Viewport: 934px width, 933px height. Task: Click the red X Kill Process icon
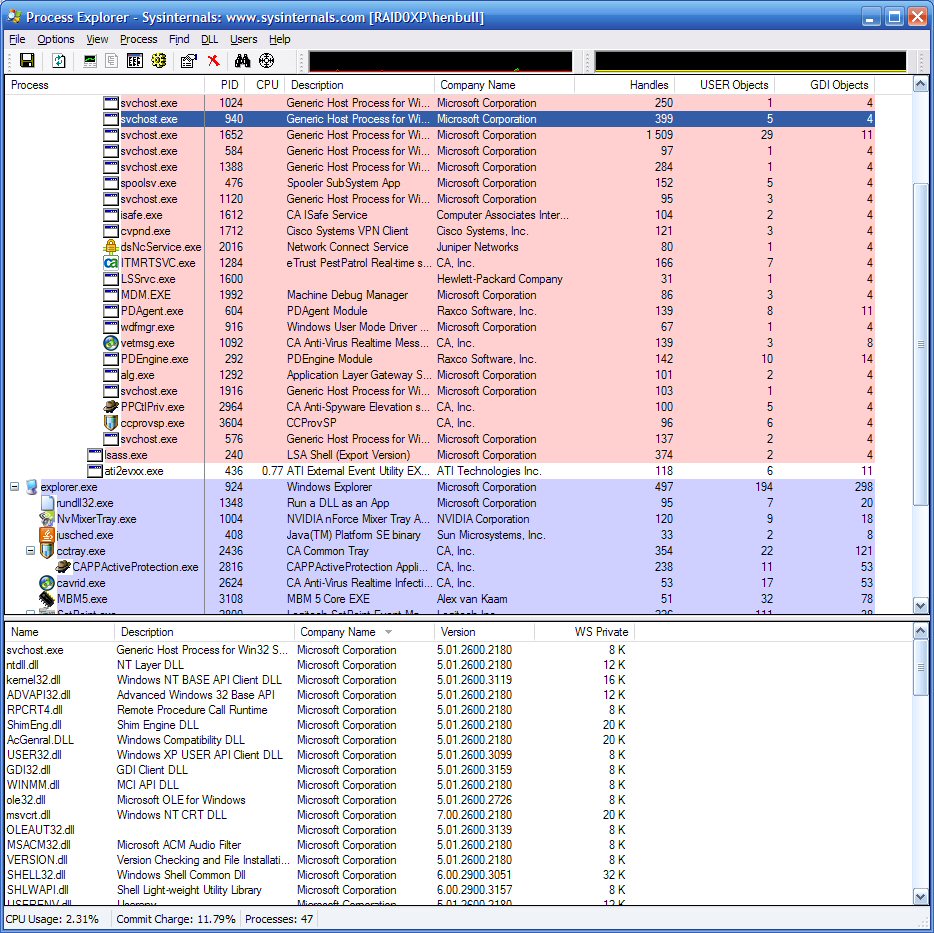pos(214,60)
